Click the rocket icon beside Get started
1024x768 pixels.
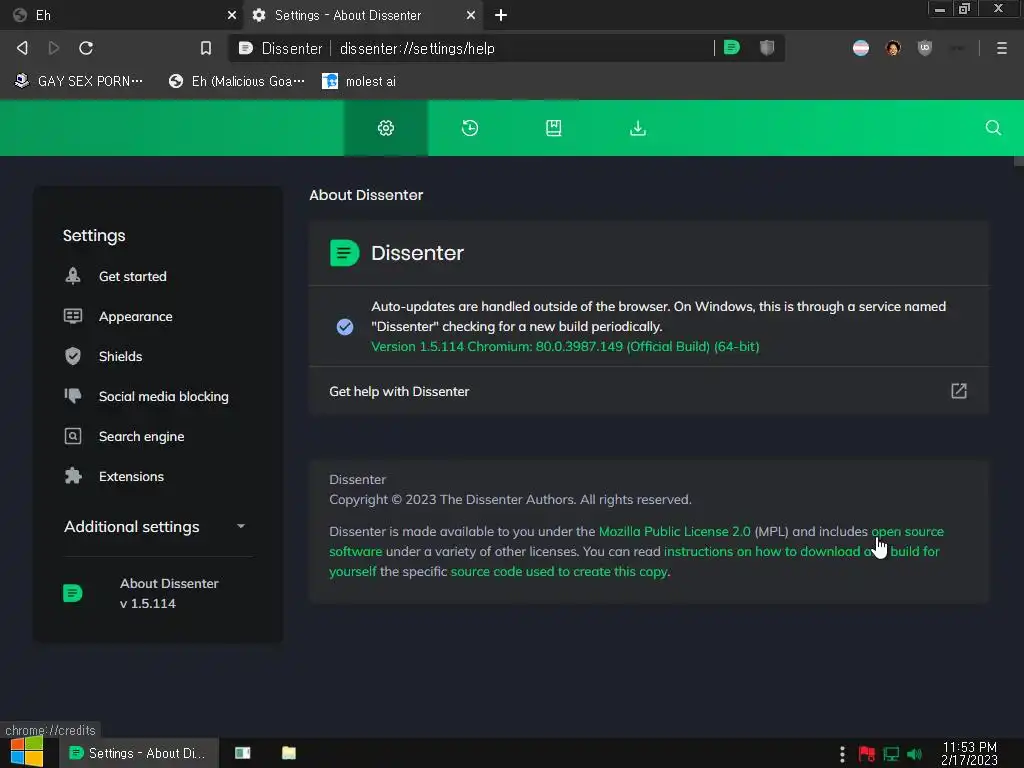[73, 276]
